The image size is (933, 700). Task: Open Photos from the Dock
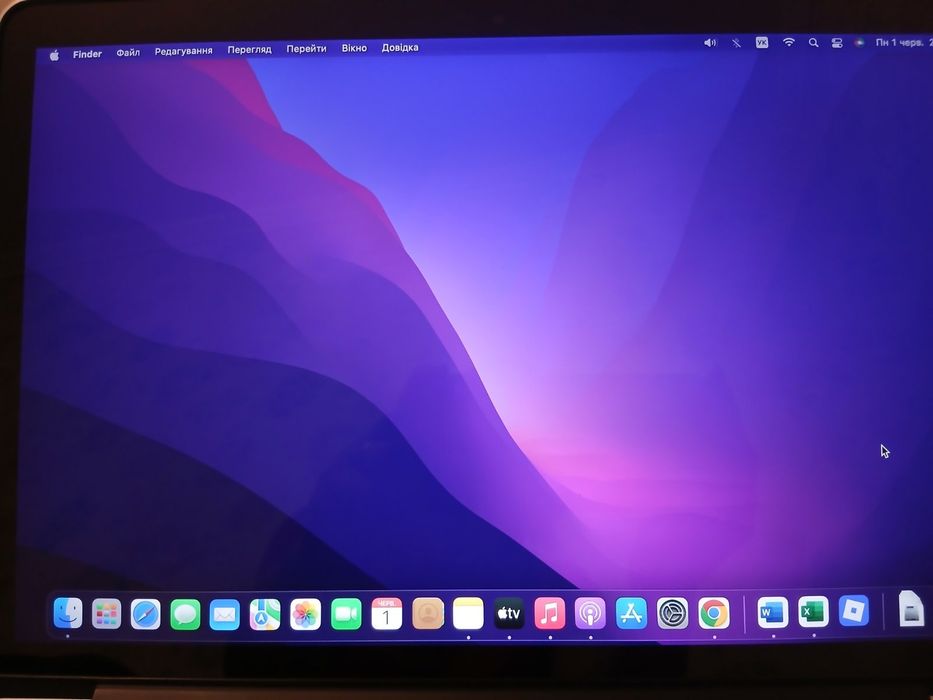pyautogui.click(x=305, y=614)
